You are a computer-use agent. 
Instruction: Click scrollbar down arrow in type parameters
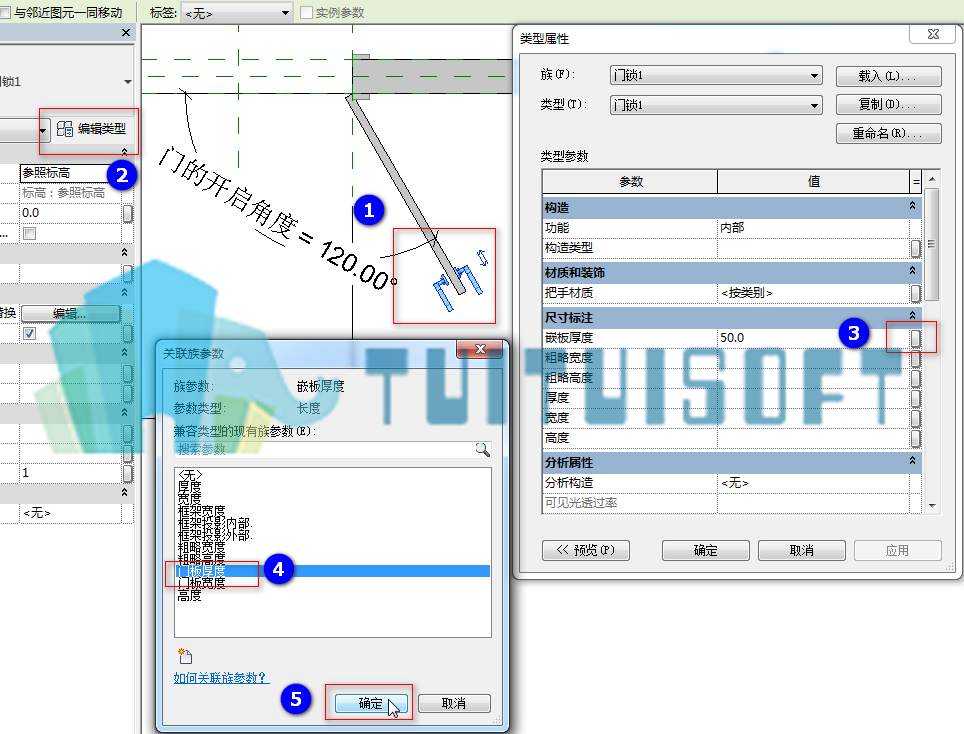click(x=931, y=505)
